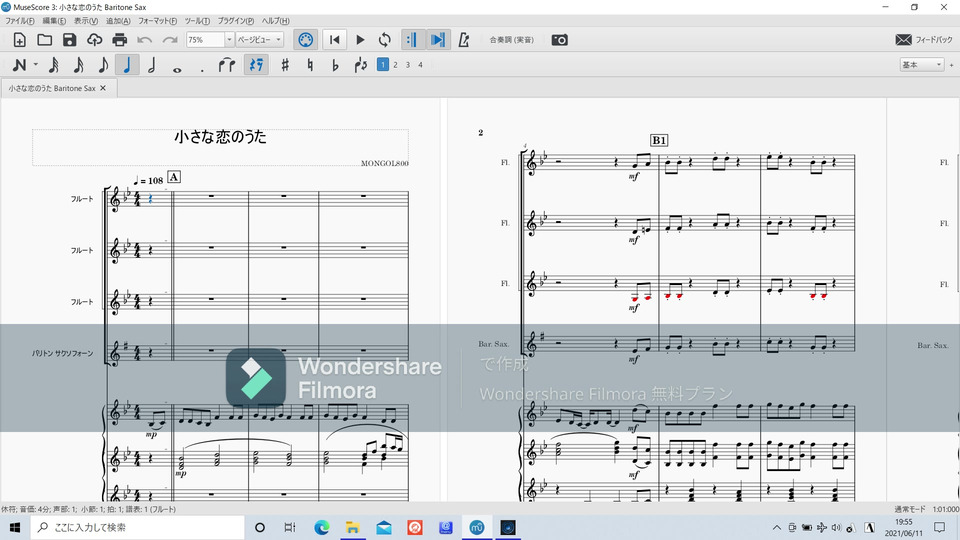
Task: Toggle pan score during playback
Action: pos(438,40)
